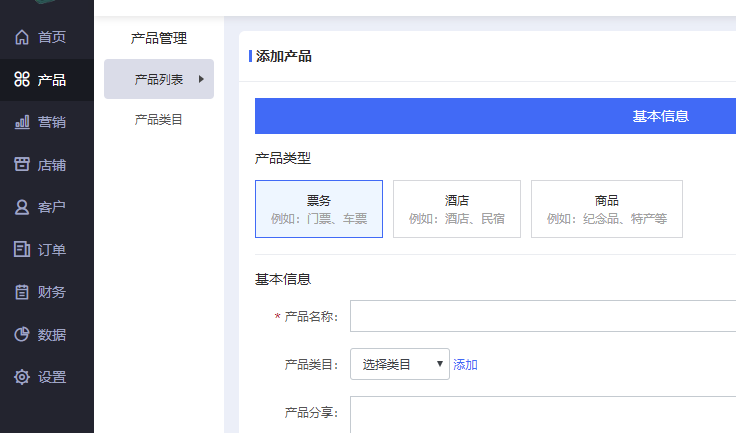Screen dimensions: 741x433
Task: Click the 产品名称 input field
Action: click(x=543, y=316)
